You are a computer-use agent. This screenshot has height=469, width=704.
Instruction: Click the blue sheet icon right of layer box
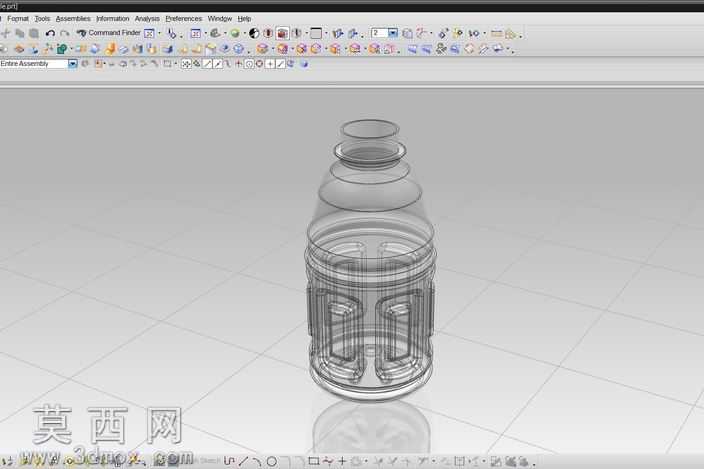click(x=407, y=33)
